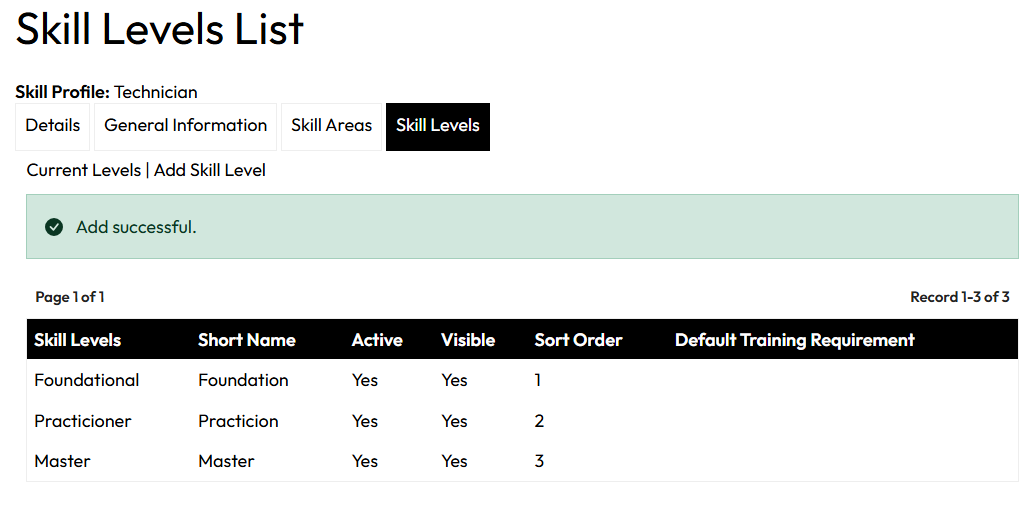Click the Foundation short name cell
1034x521 pixels.
tap(243, 380)
